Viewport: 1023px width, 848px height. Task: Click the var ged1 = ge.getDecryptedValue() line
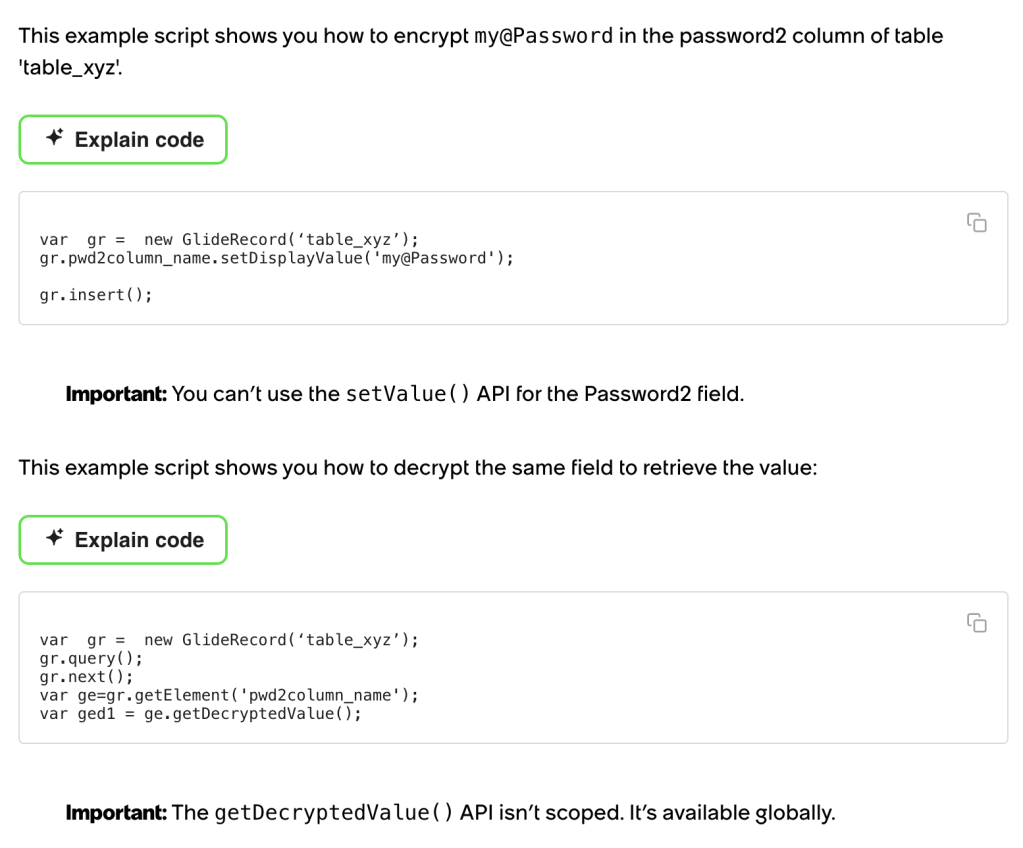tap(200, 714)
